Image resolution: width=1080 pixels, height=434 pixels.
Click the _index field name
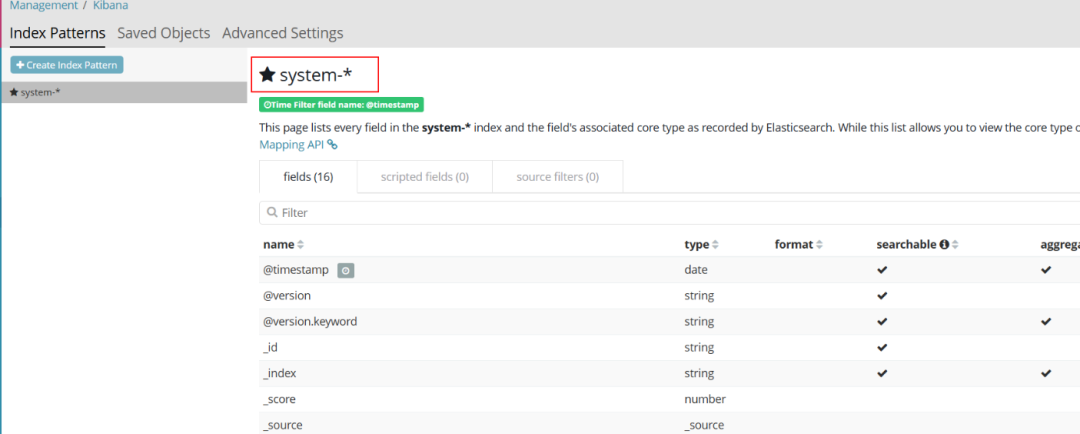[280, 373]
